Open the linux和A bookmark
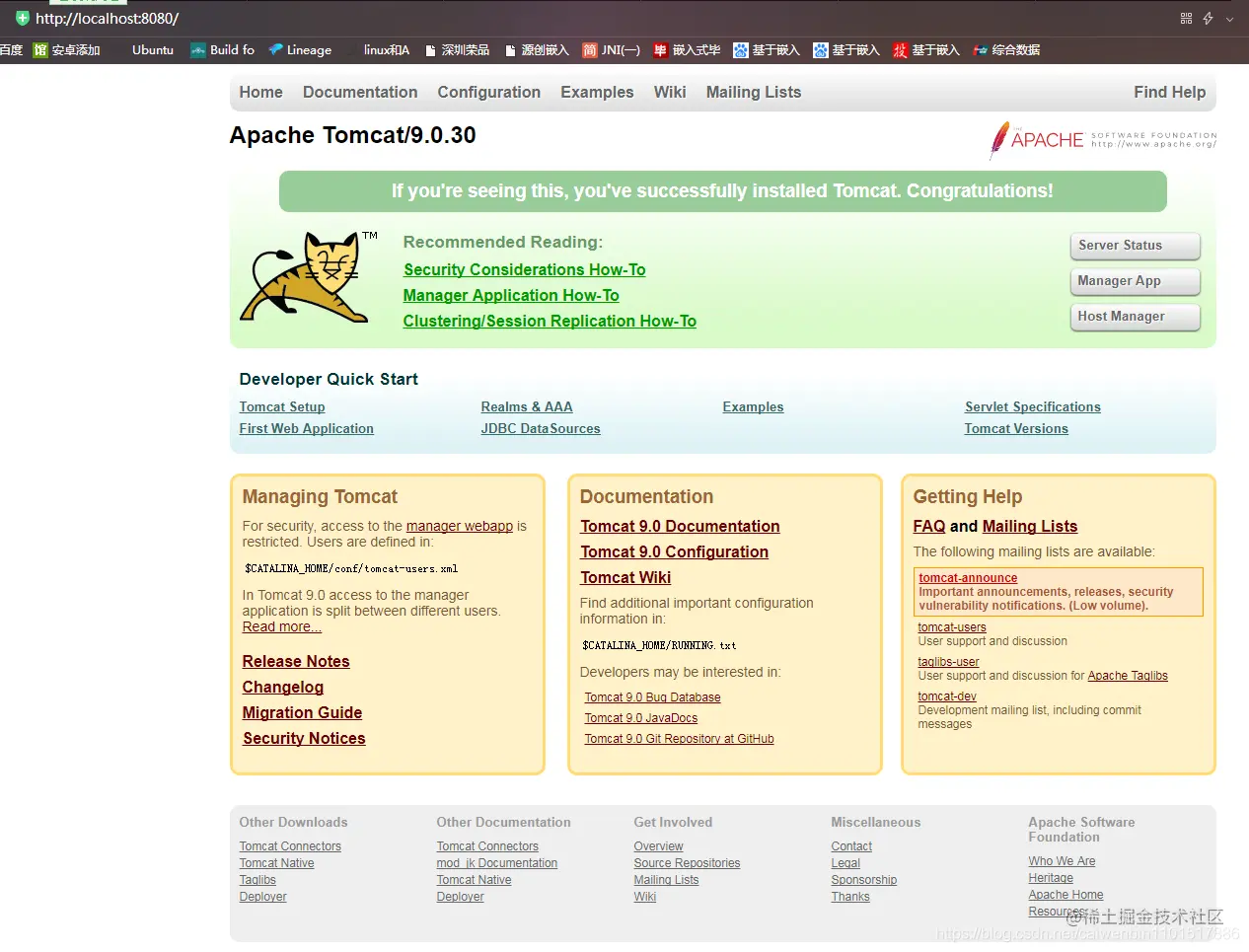 (386, 49)
